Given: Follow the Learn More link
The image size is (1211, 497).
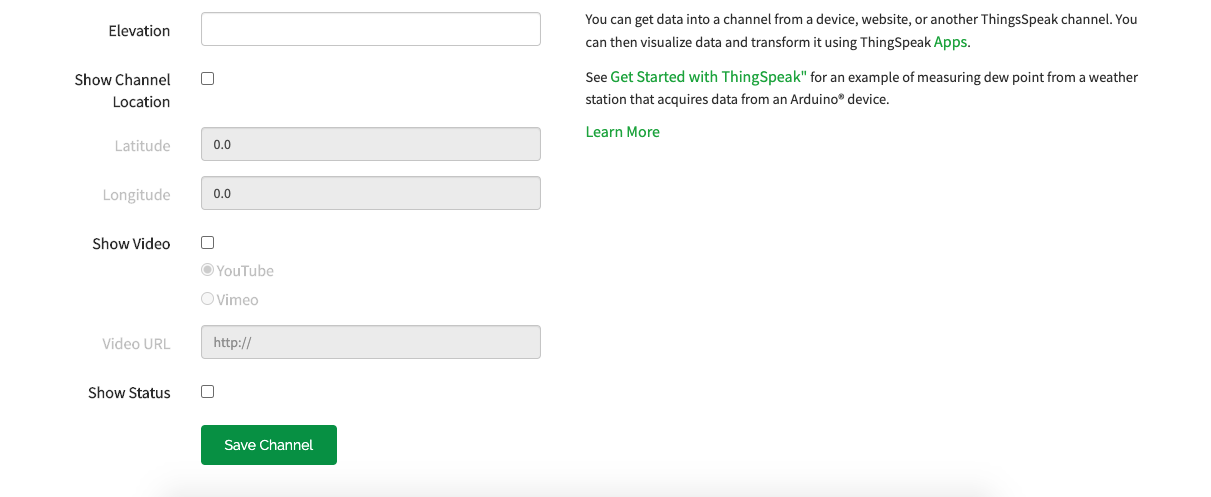Looking at the screenshot, I should click(x=622, y=132).
